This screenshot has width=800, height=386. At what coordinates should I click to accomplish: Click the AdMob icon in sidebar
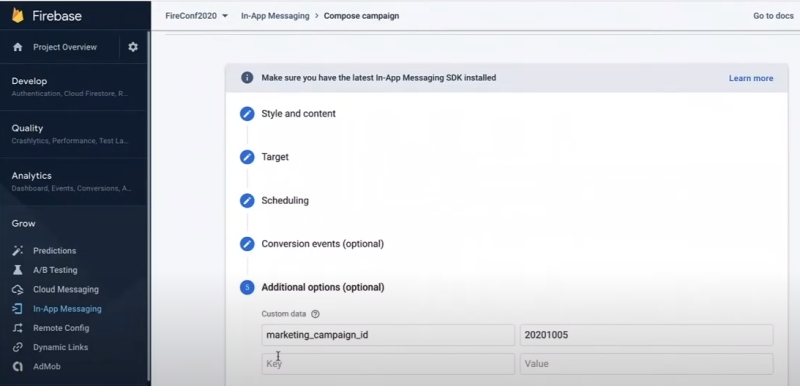tap(18, 367)
